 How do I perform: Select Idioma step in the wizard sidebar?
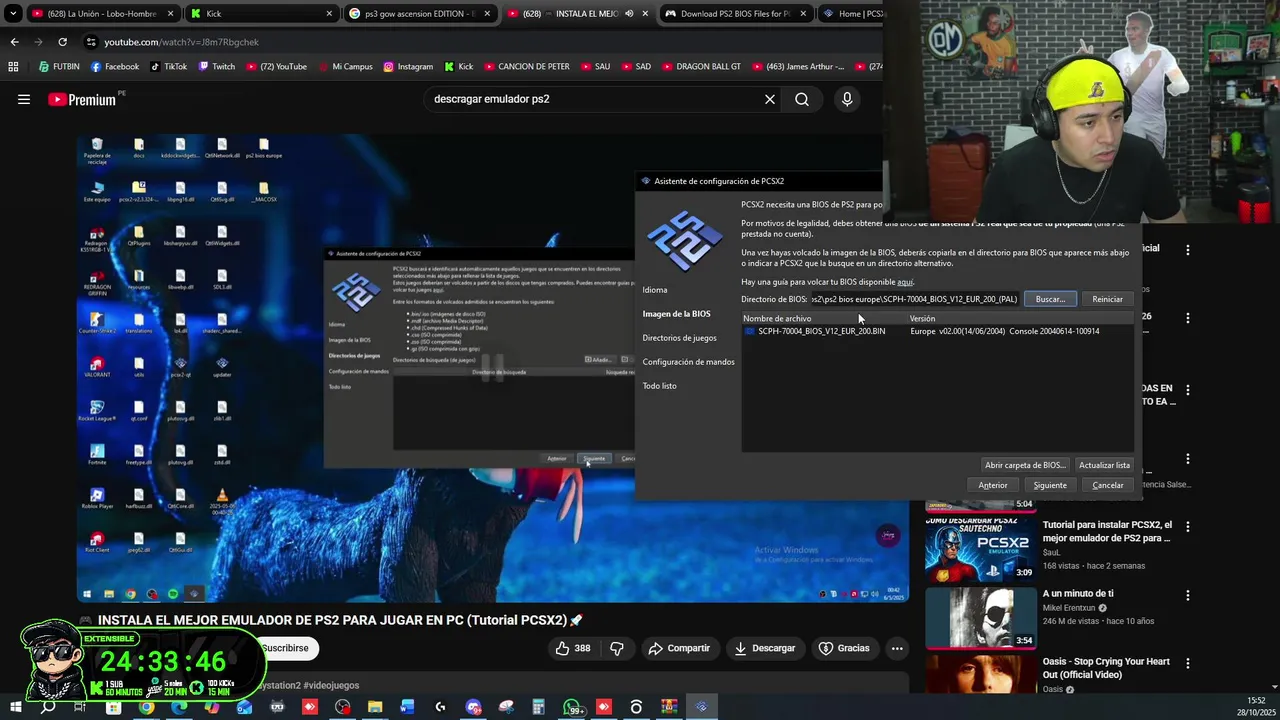coord(655,290)
